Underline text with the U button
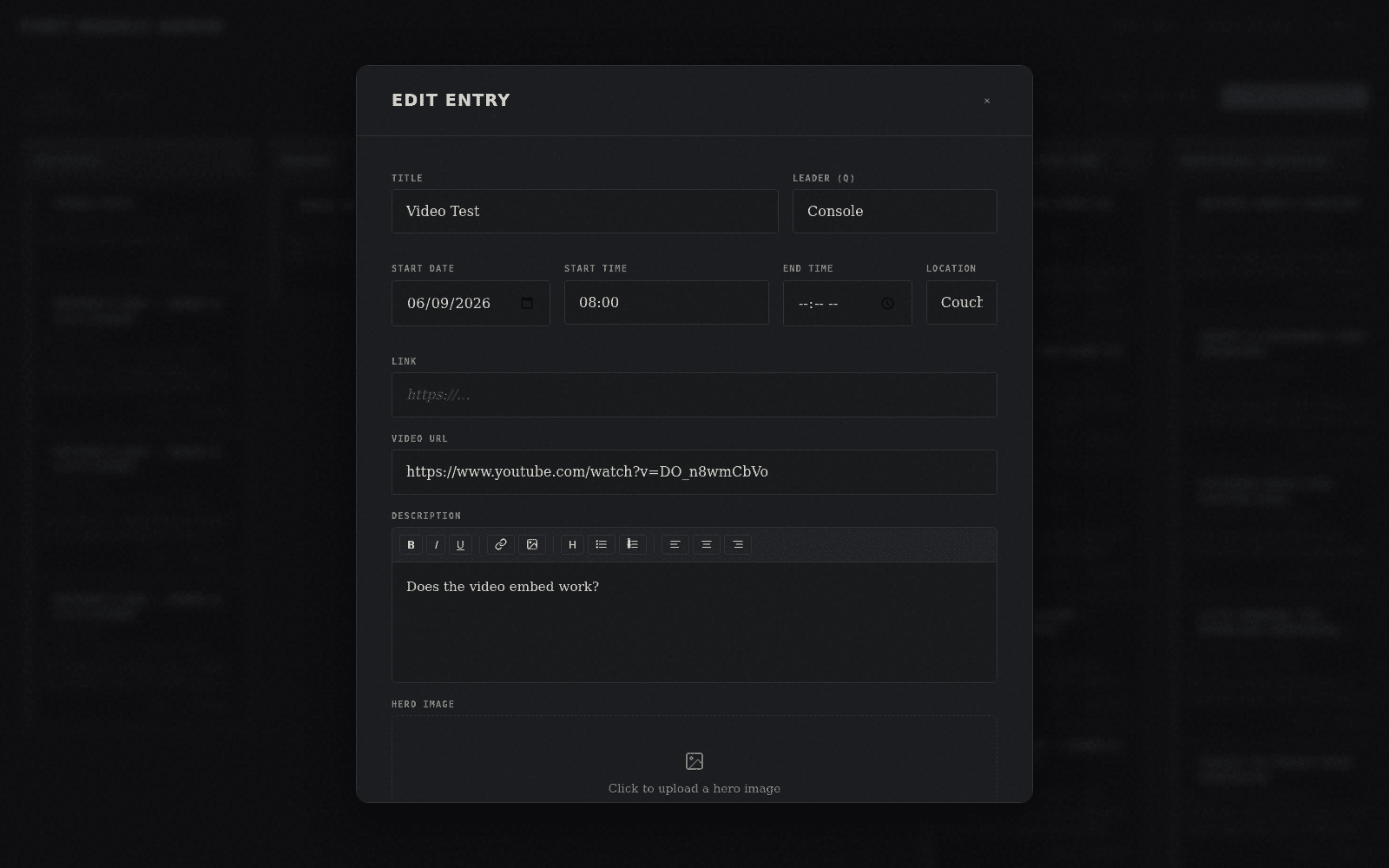Viewport: 1389px width, 868px height. pyautogui.click(x=460, y=544)
